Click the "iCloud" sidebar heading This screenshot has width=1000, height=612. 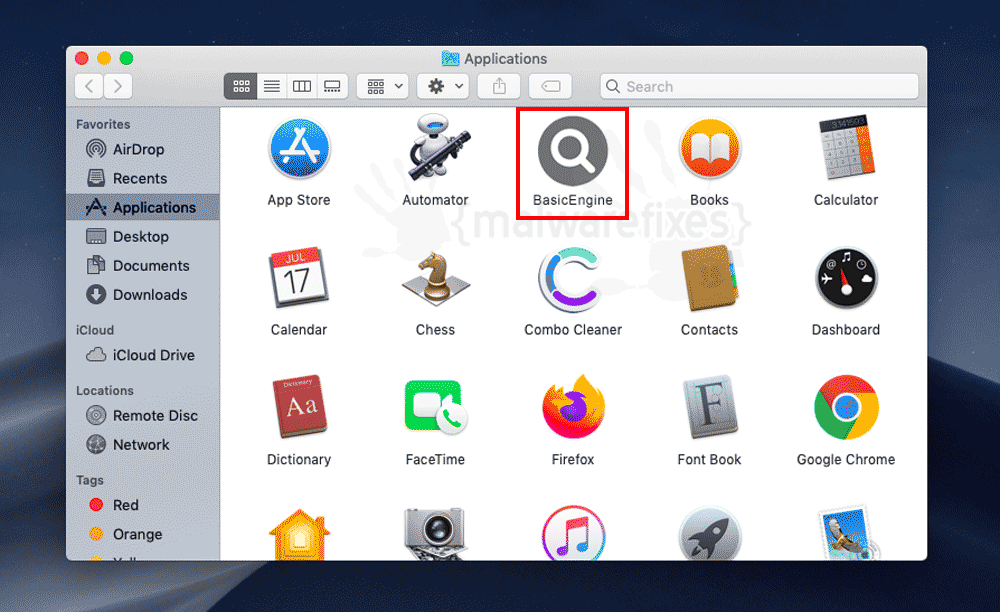(95, 330)
